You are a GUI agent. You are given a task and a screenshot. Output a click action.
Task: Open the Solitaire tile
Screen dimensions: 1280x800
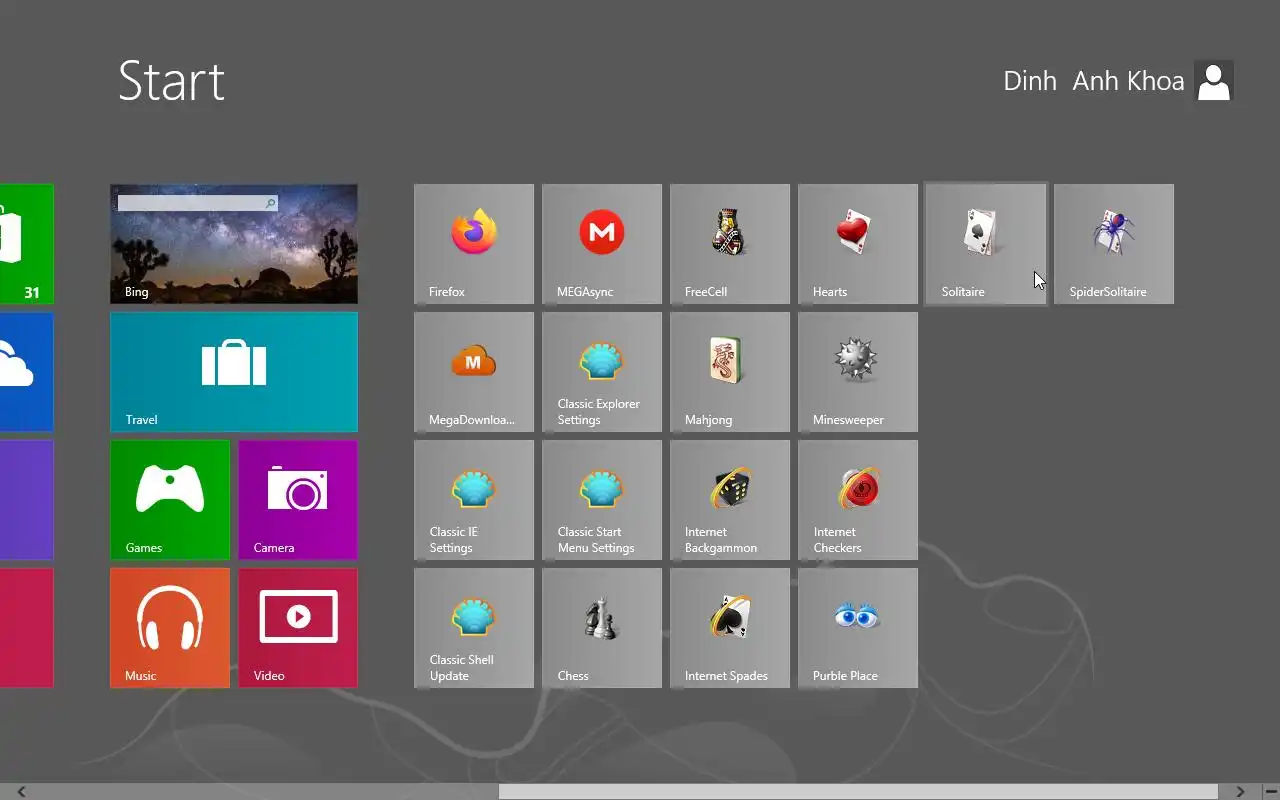tap(986, 244)
